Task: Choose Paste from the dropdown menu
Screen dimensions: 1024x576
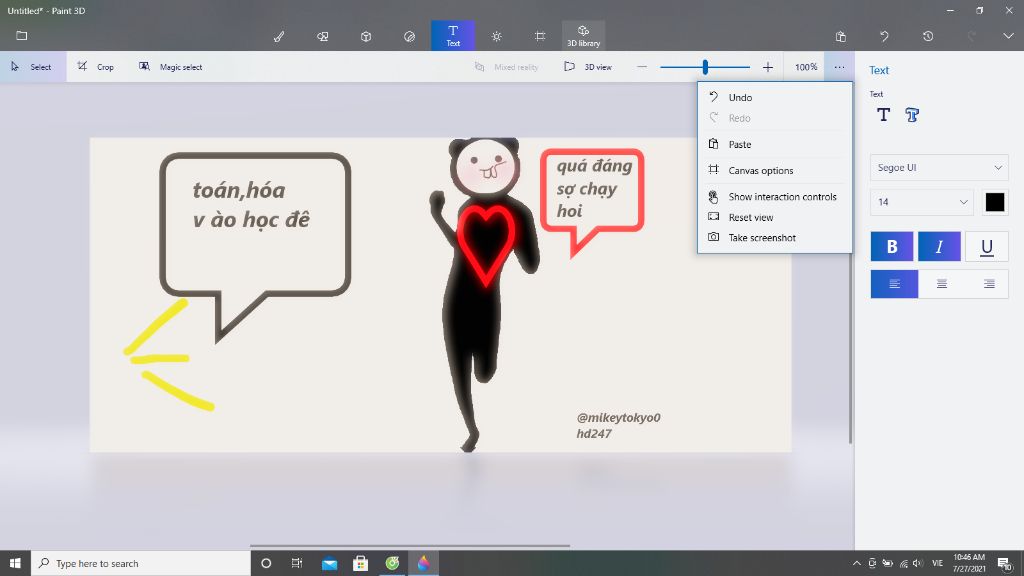Action: click(x=775, y=144)
